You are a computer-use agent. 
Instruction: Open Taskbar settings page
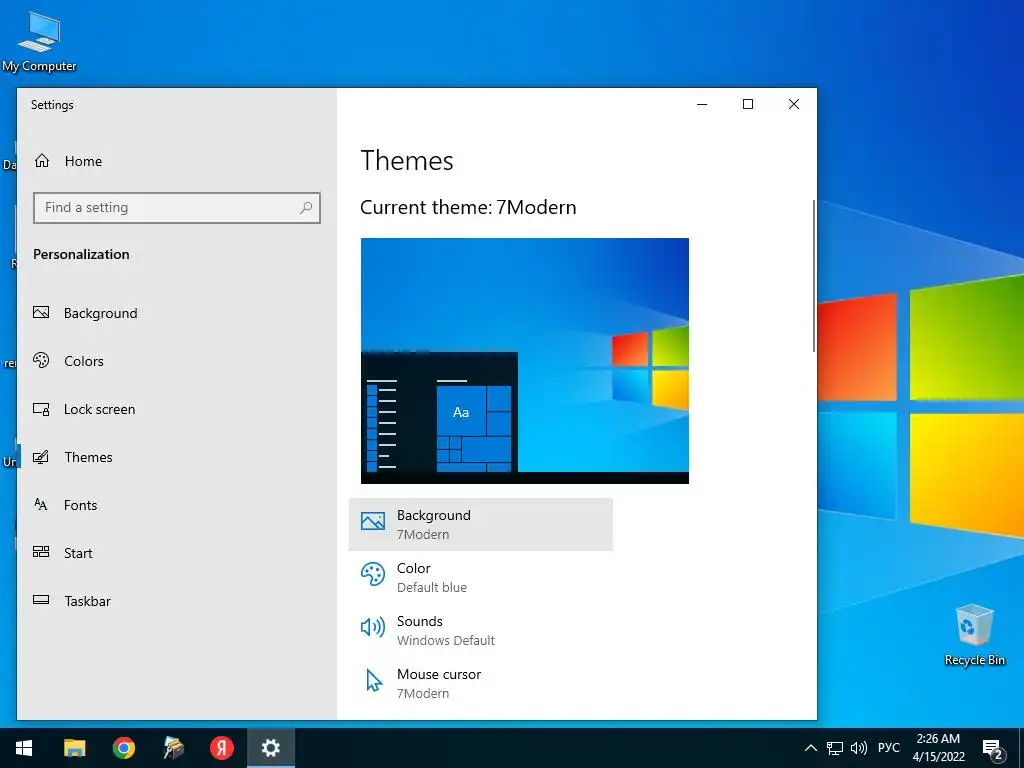pyautogui.click(x=176, y=601)
